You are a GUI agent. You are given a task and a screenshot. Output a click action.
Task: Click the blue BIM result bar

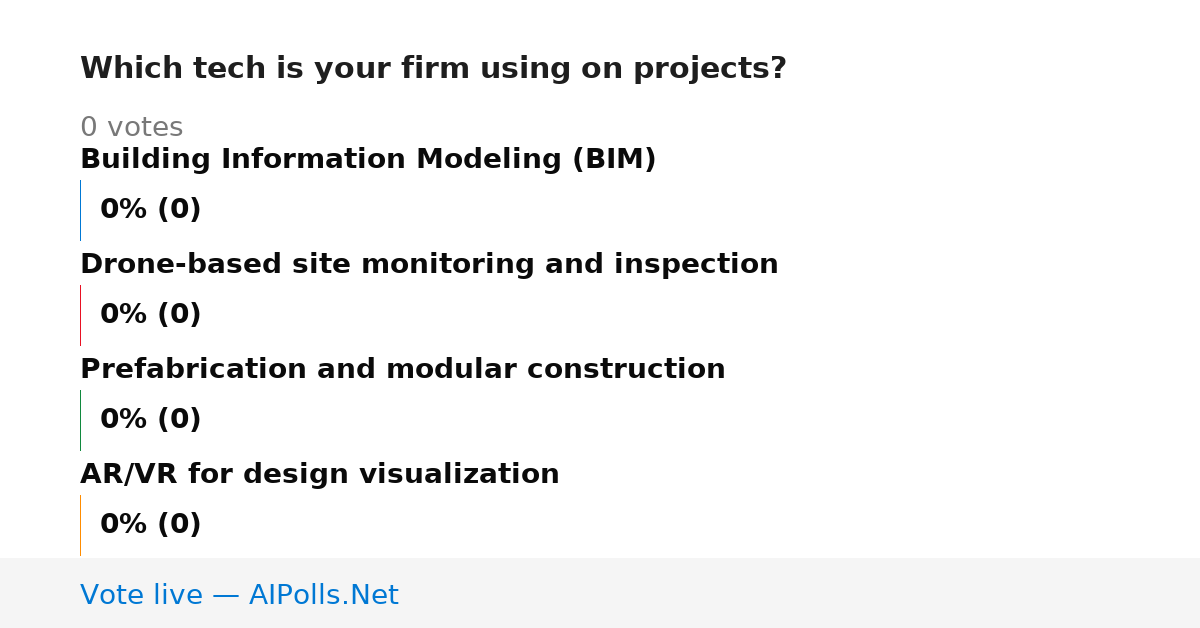click(81, 210)
